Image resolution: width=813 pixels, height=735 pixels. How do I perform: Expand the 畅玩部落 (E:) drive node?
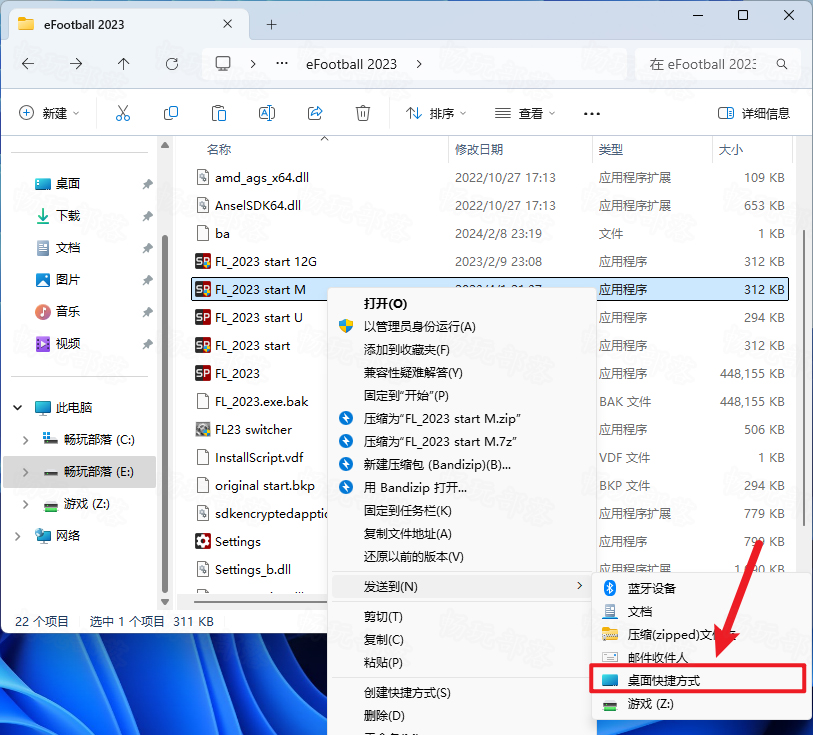point(25,472)
